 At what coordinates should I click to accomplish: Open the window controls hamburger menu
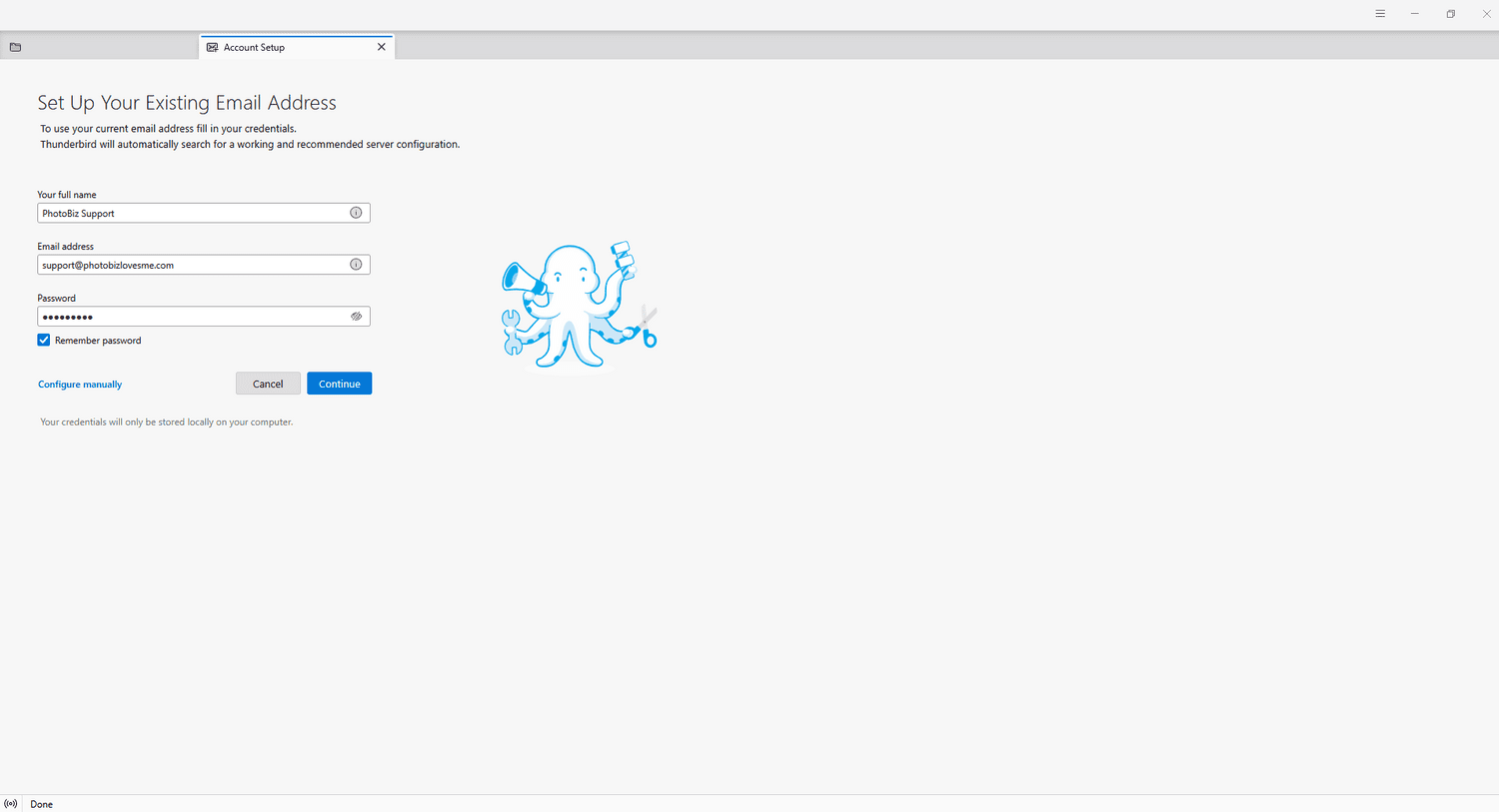coord(1380,13)
